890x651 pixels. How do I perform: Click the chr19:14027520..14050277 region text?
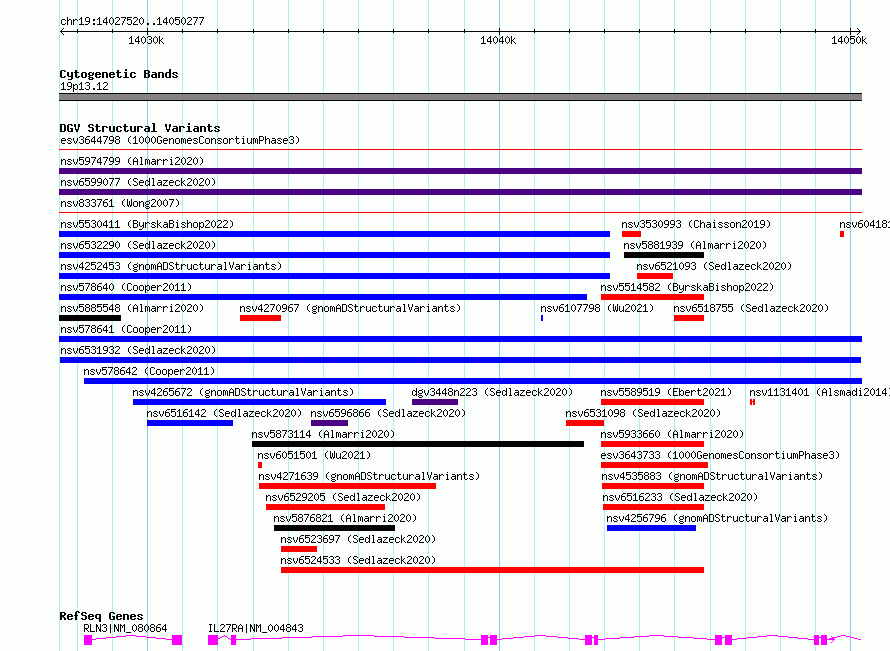(132, 22)
